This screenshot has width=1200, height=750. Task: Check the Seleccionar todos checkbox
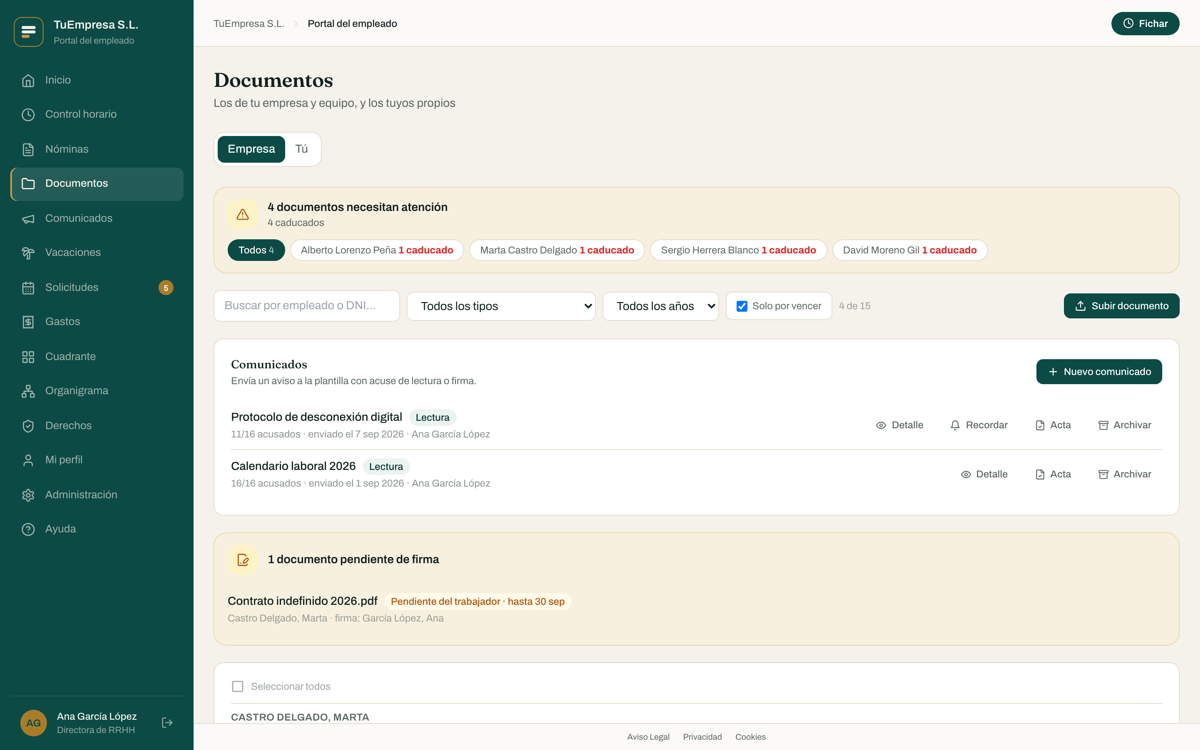pyautogui.click(x=237, y=686)
